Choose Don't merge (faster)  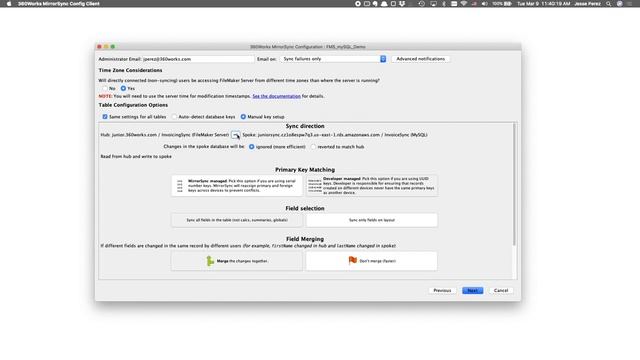[372, 261]
